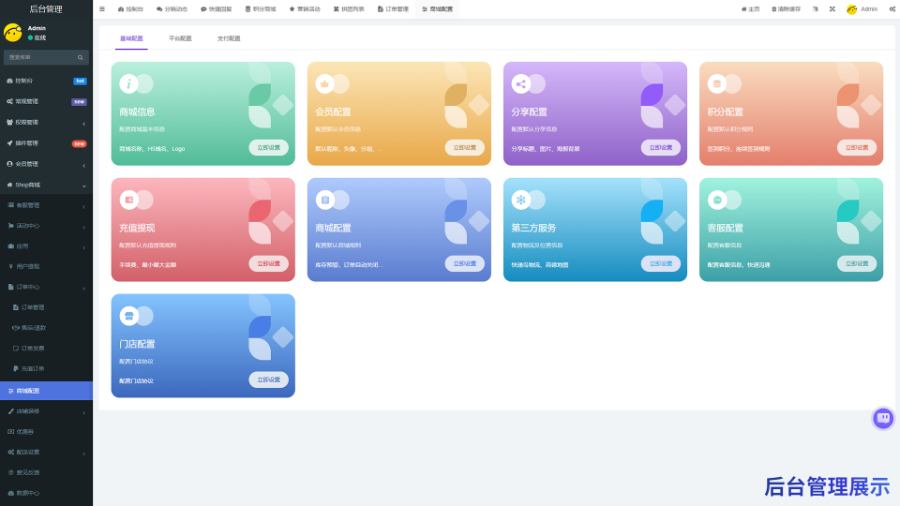
Task: Open 常规管理 in sidebar
Action: tap(46, 102)
